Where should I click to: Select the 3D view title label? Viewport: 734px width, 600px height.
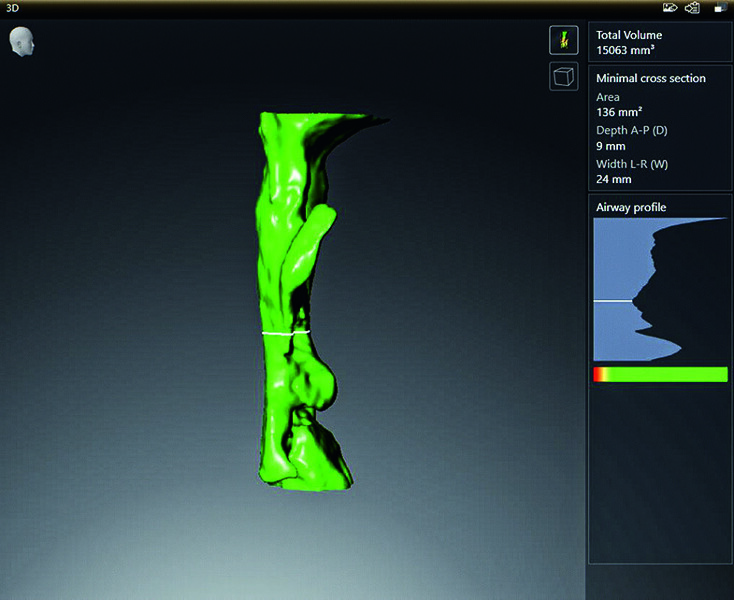pos(11,8)
